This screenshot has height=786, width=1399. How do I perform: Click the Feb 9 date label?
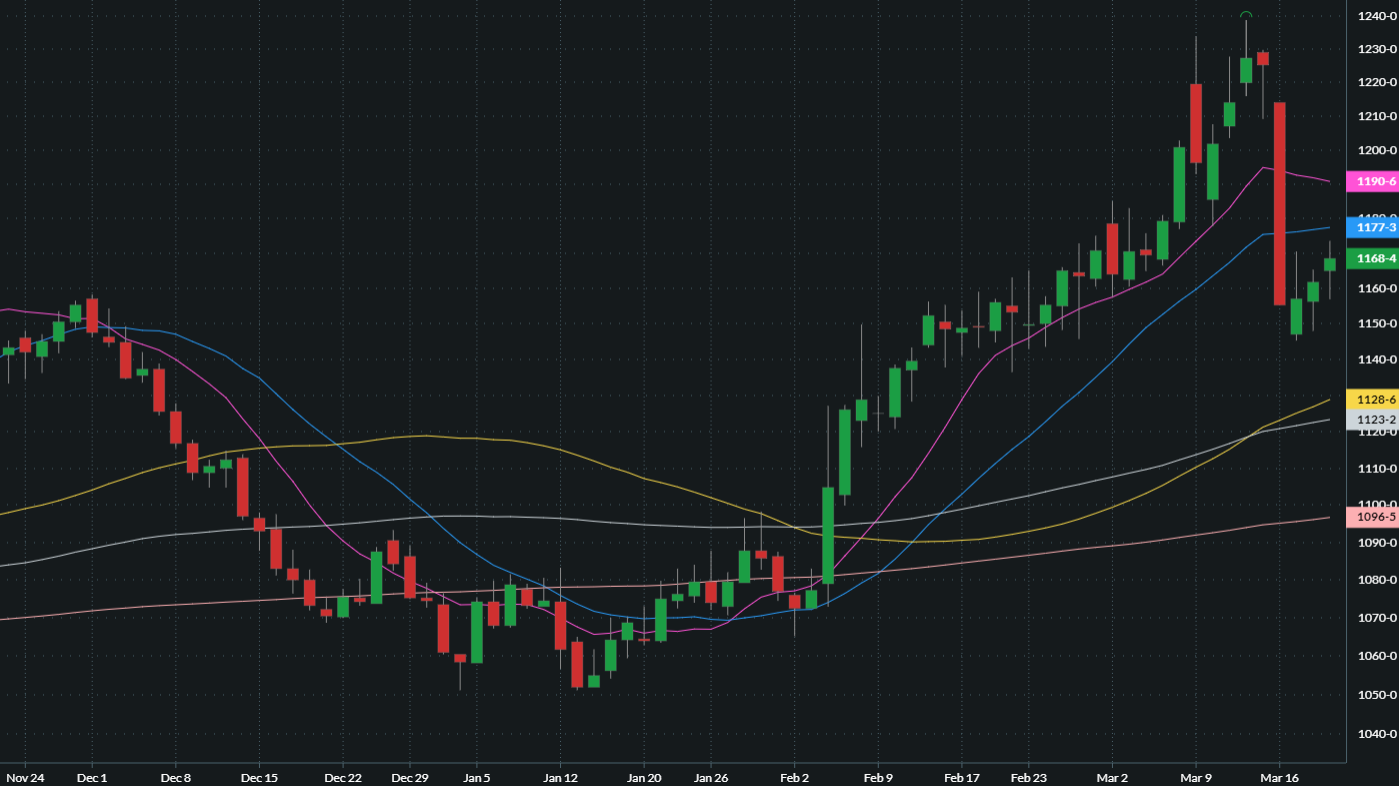tap(878, 777)
